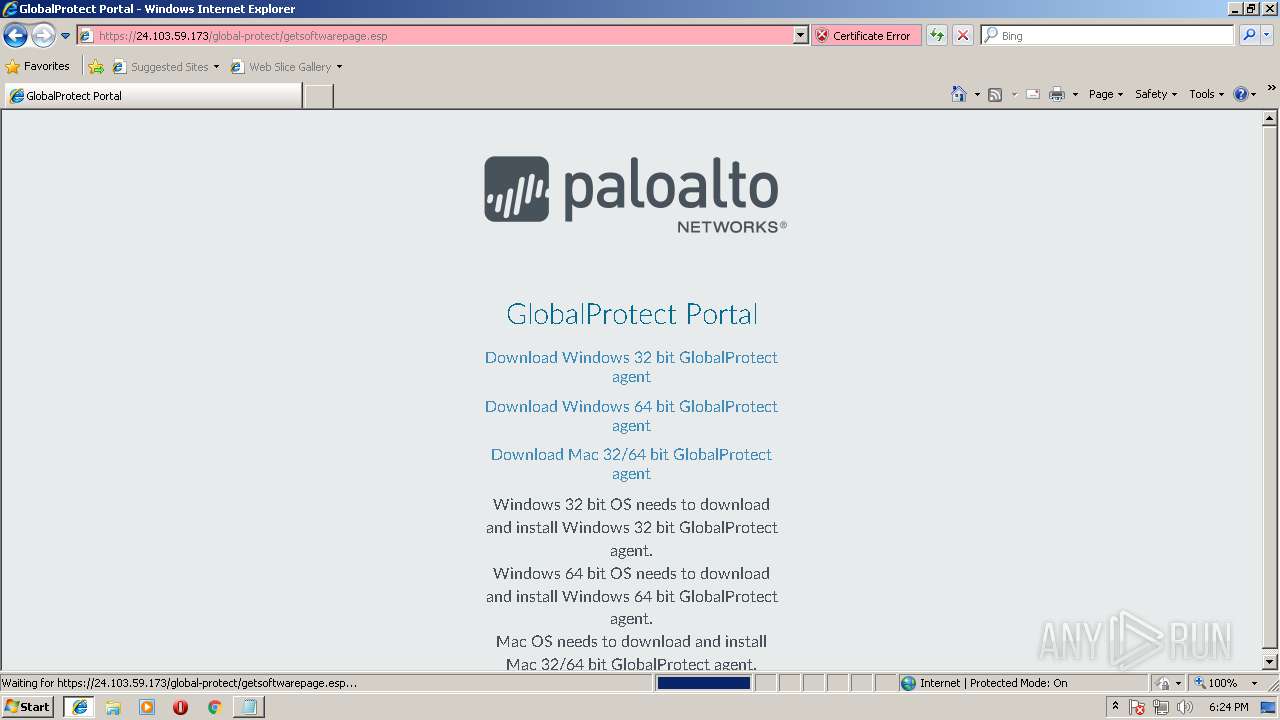Click Download Mac 32/64 bit GlobalProtect agent
Viewport: 1280px width, 720px height.
click(x=631, y=464)
